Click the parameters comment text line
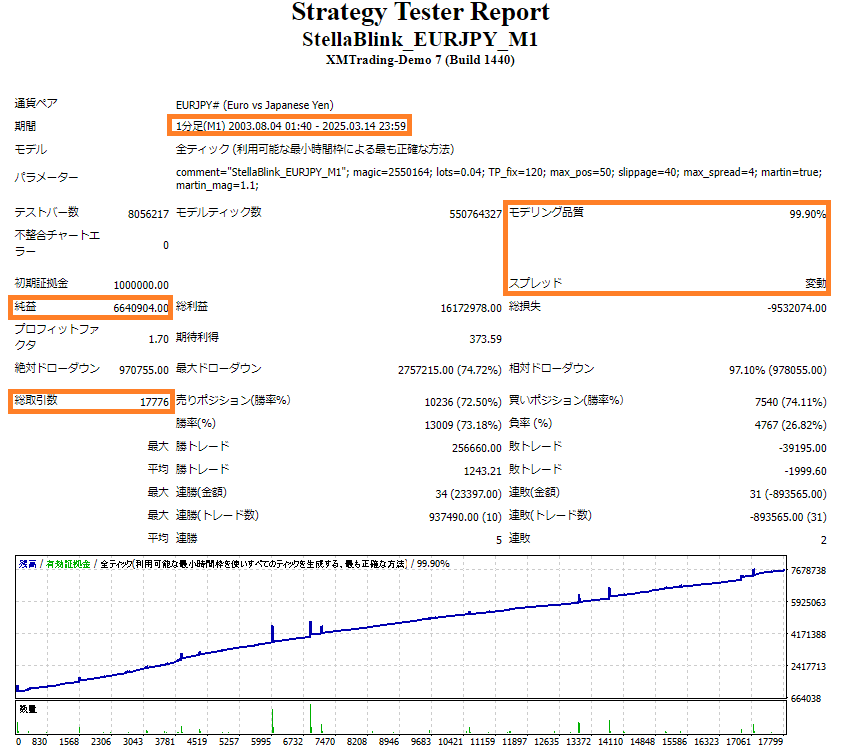 point(499,172)
